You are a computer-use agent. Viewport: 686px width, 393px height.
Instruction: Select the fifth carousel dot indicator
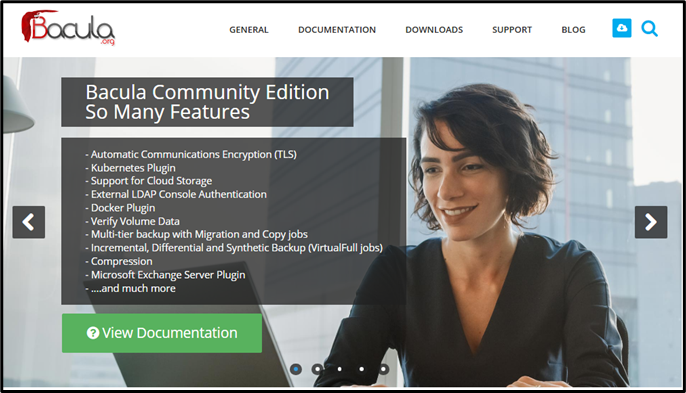tap(383, 369)
